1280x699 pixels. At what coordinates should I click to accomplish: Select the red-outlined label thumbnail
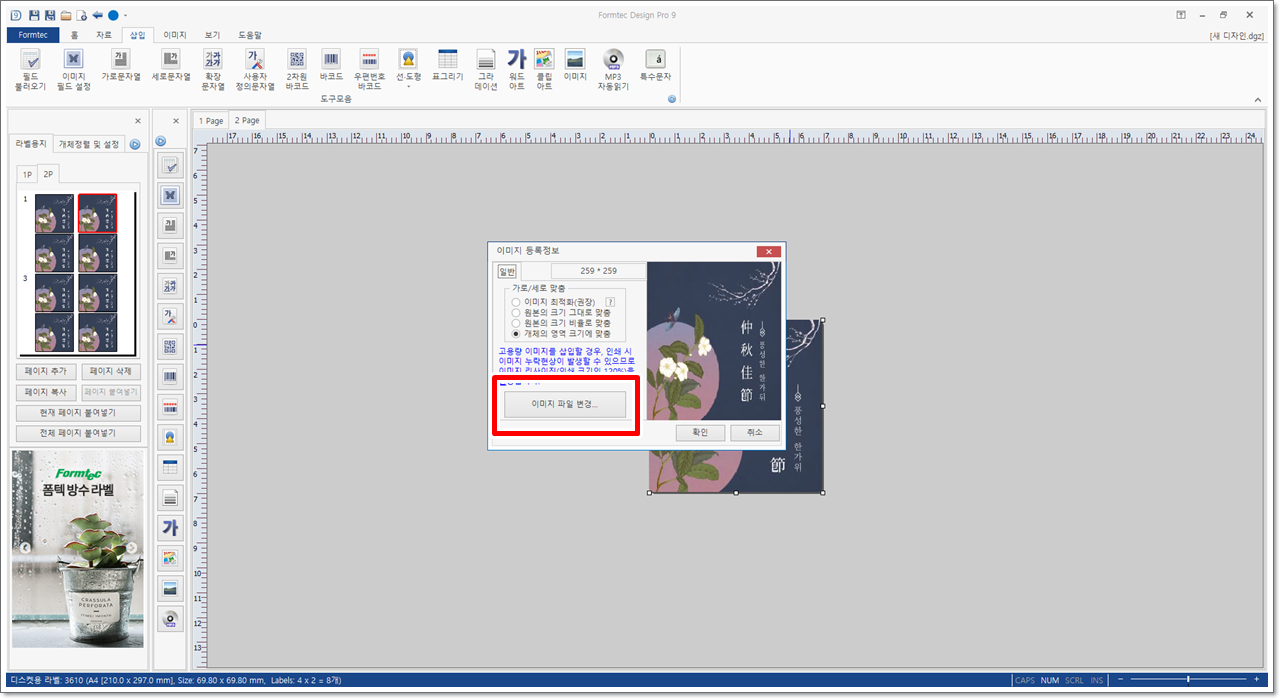coord(98,214)
